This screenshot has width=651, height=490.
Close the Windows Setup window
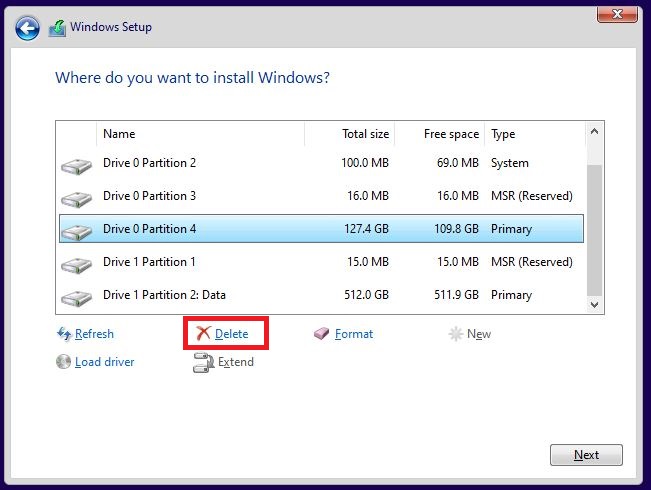617,14
